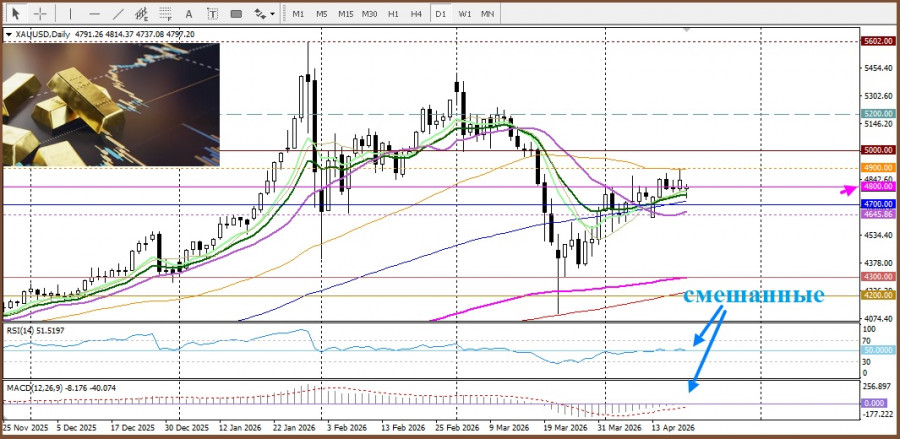Select the arrow cursor tool

(16, 14)
